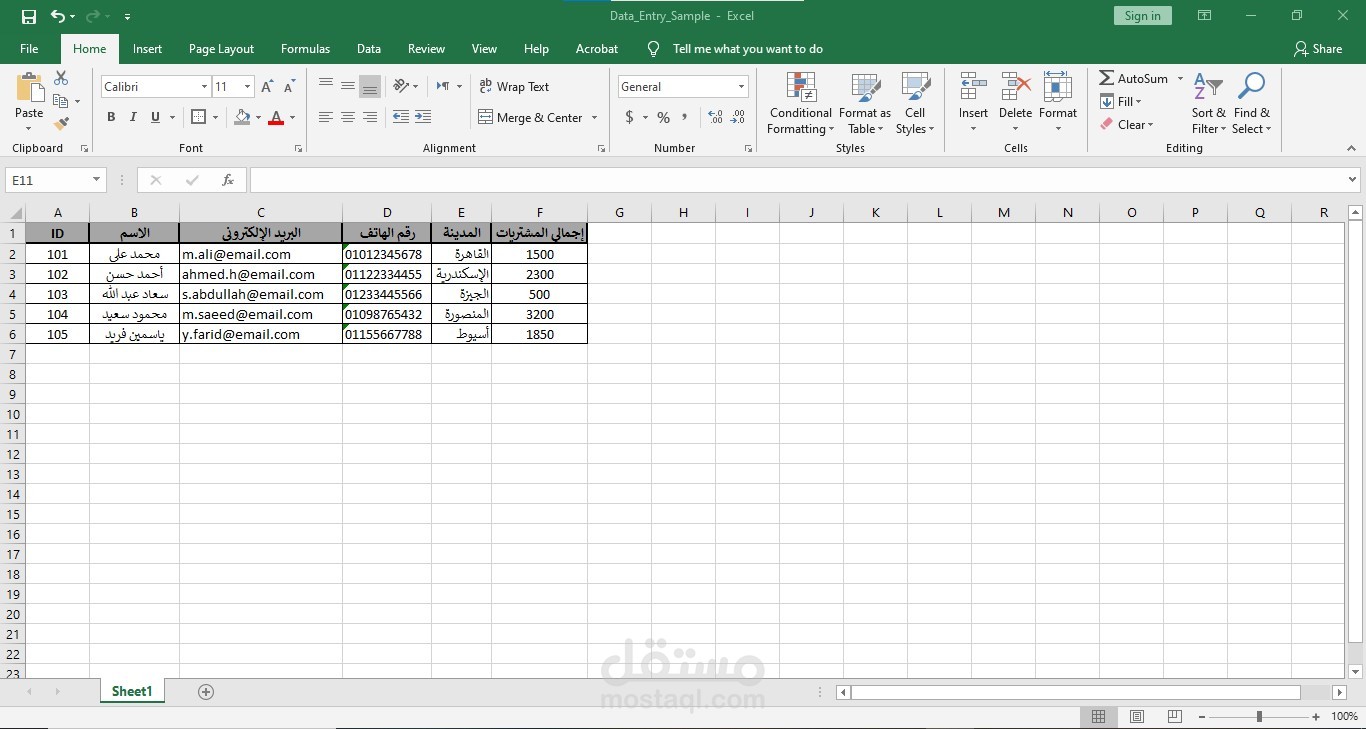The height and width of the screenshot is (729, 1366).
Task: Apply Percent Style format
Action: (663, 117)
